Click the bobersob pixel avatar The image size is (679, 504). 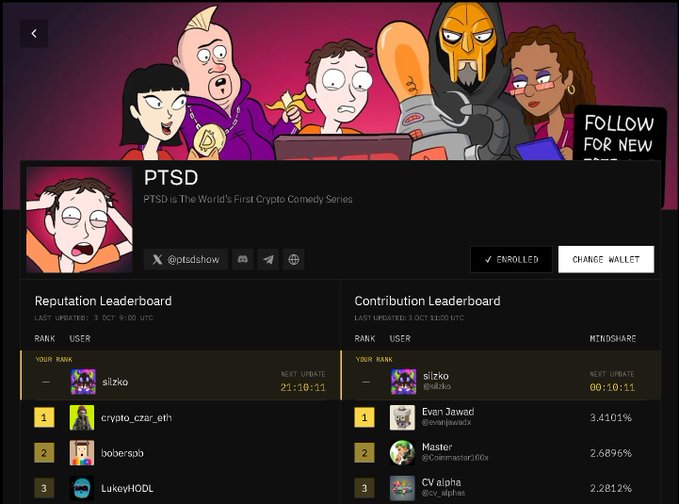click(x=82, y=453)
